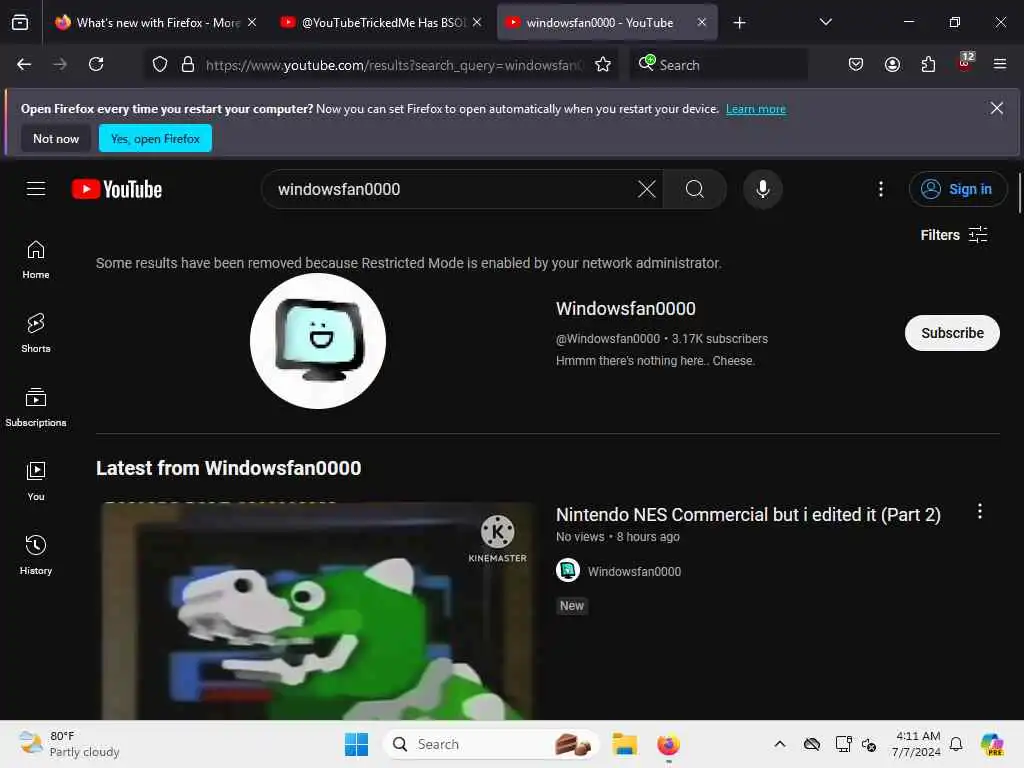List all tabs dropdown arrow

[x=825, y=22]
